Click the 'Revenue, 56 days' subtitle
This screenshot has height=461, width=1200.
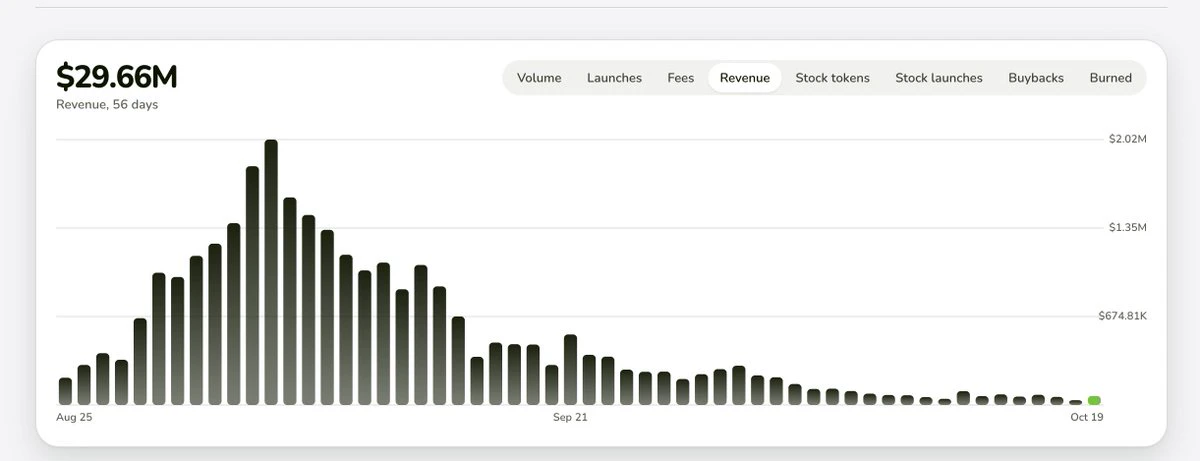tap(107, 104)
